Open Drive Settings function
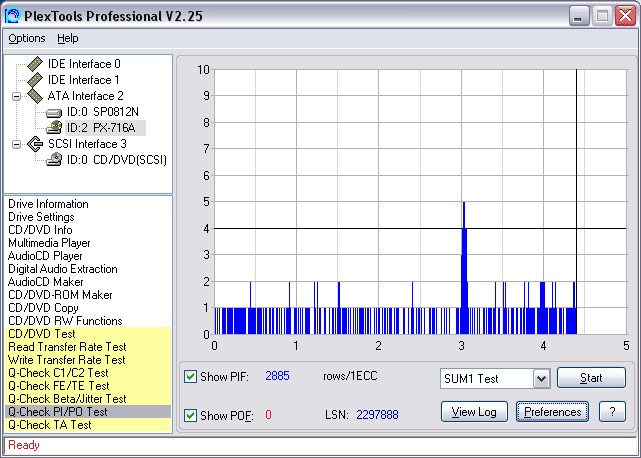 pos(41,217)
